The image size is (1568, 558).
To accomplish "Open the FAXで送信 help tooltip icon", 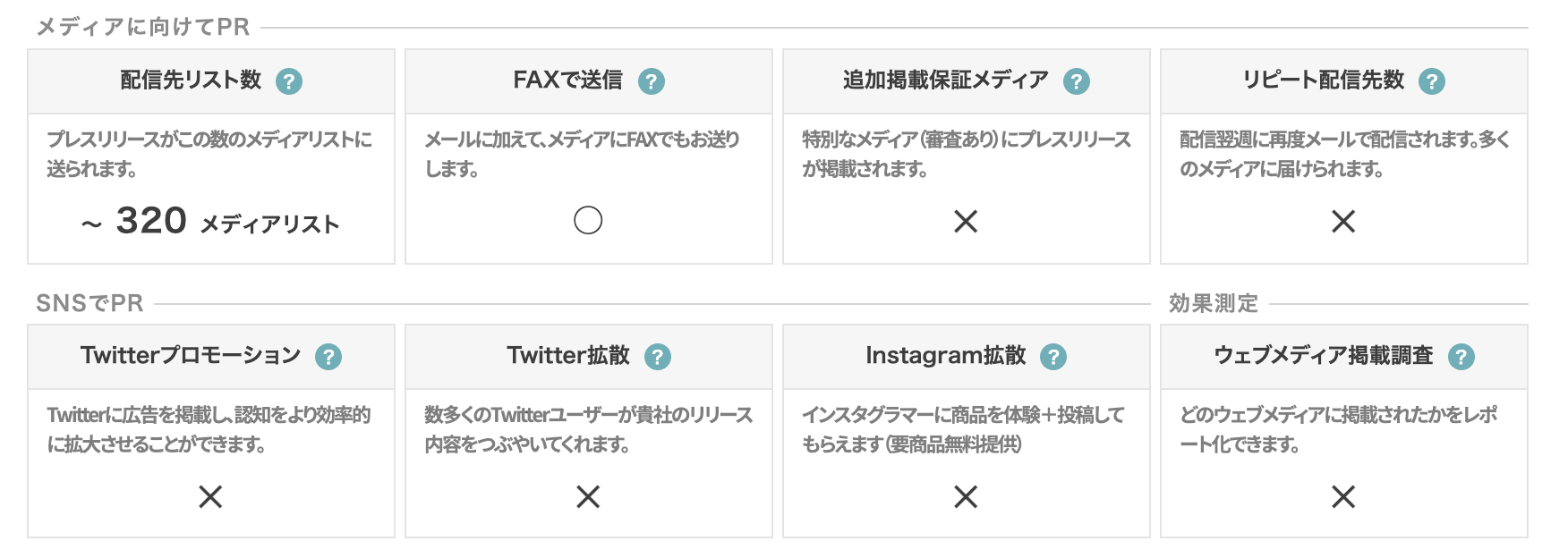I will pos(652,81).
